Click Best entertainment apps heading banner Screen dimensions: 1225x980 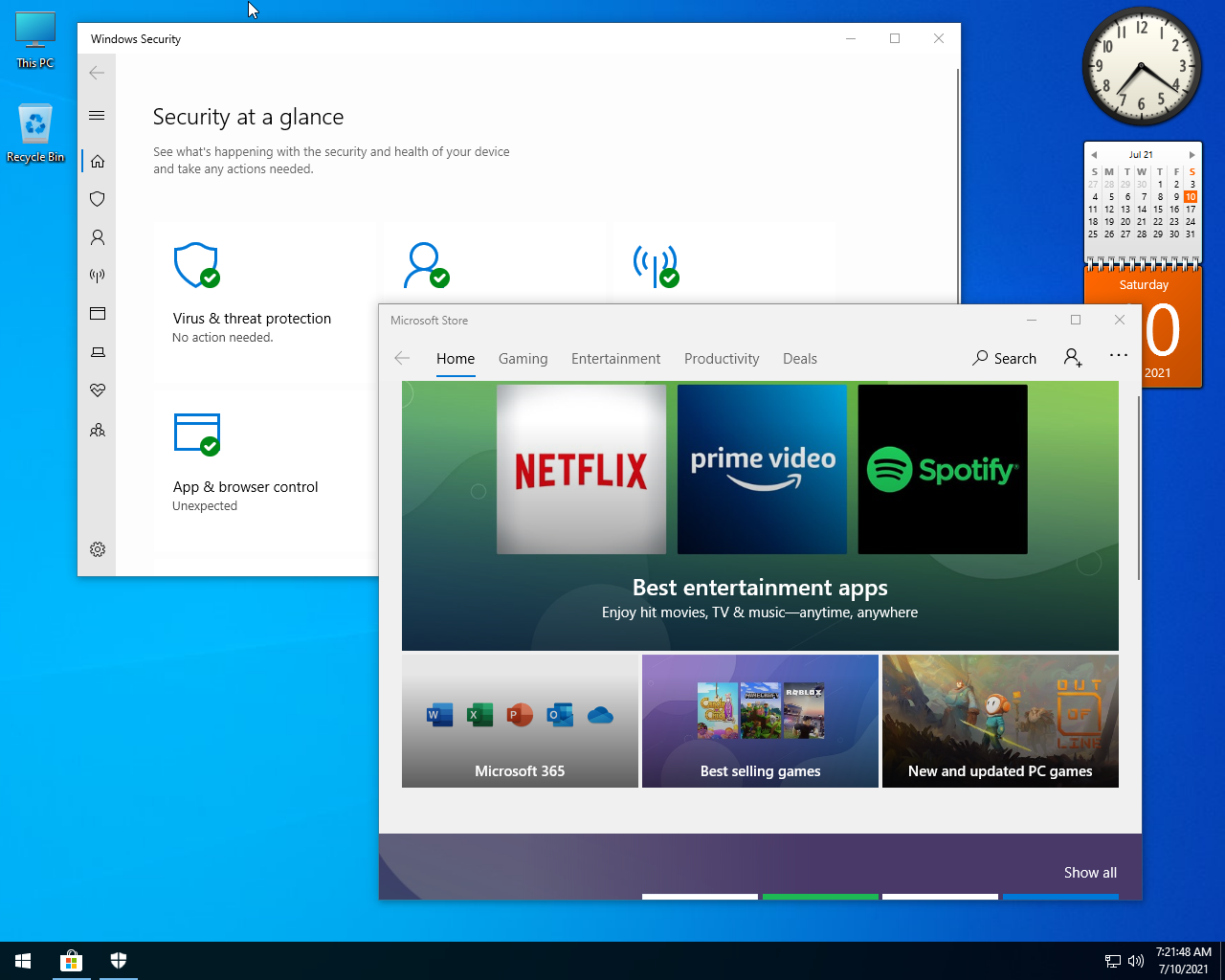coord(760,588)
